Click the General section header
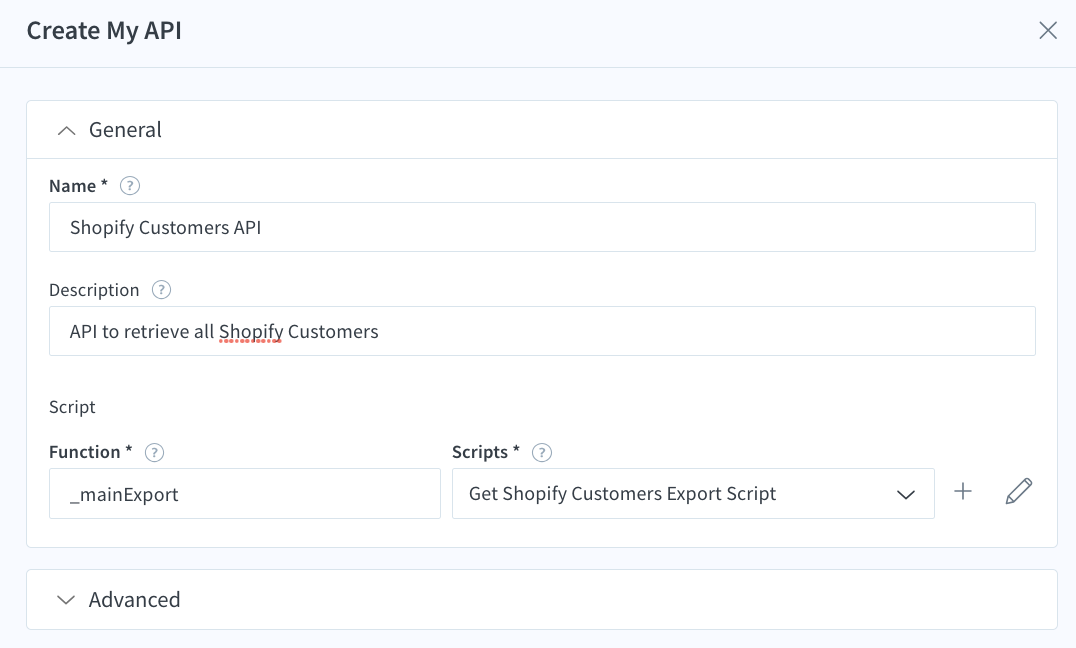Viewport: 1076px width, 648px height. tap(126, 130)
